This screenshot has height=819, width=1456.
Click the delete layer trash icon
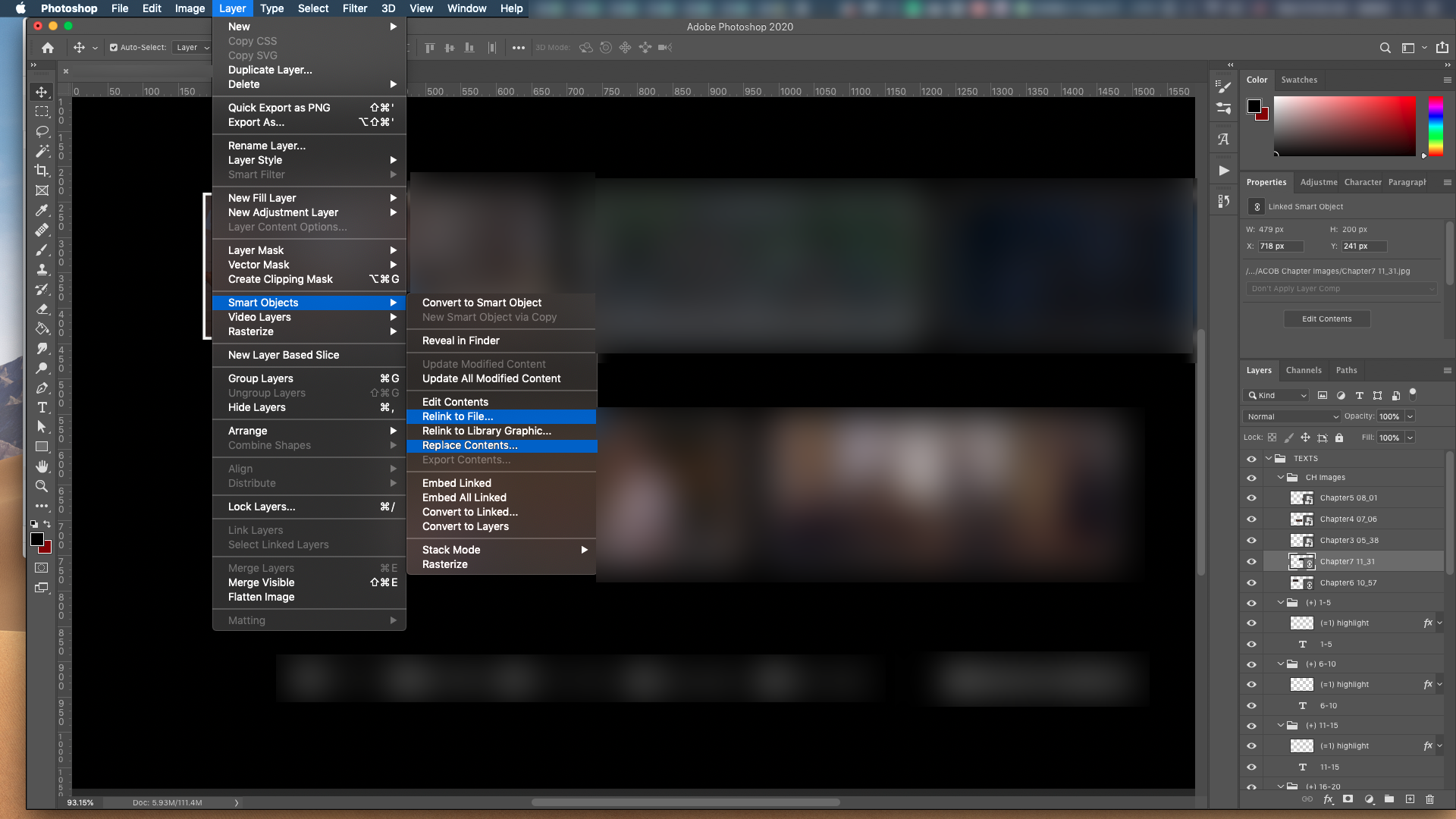click(x=1429, y=799)
